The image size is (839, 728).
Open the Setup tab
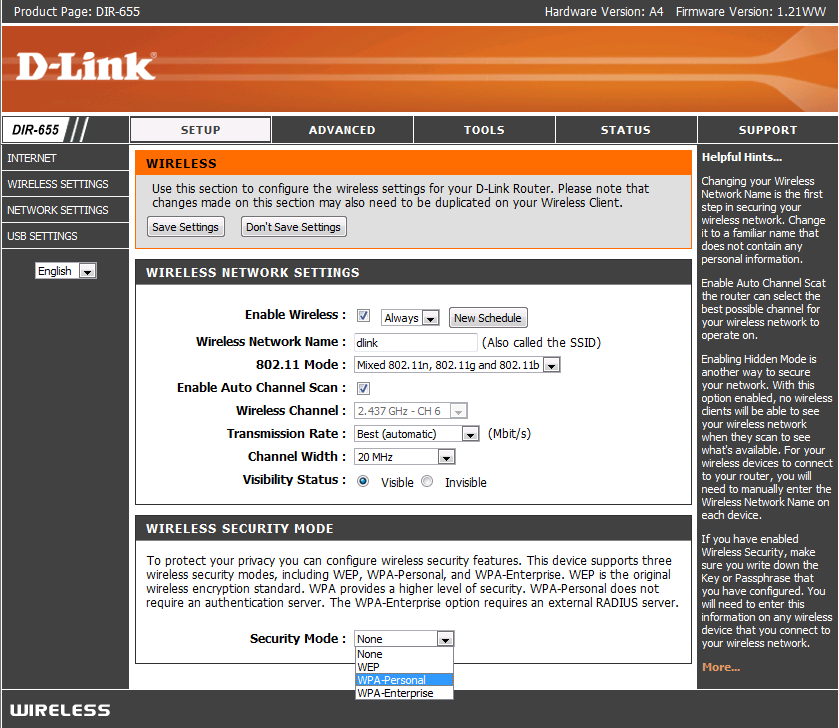coord(201,130)
